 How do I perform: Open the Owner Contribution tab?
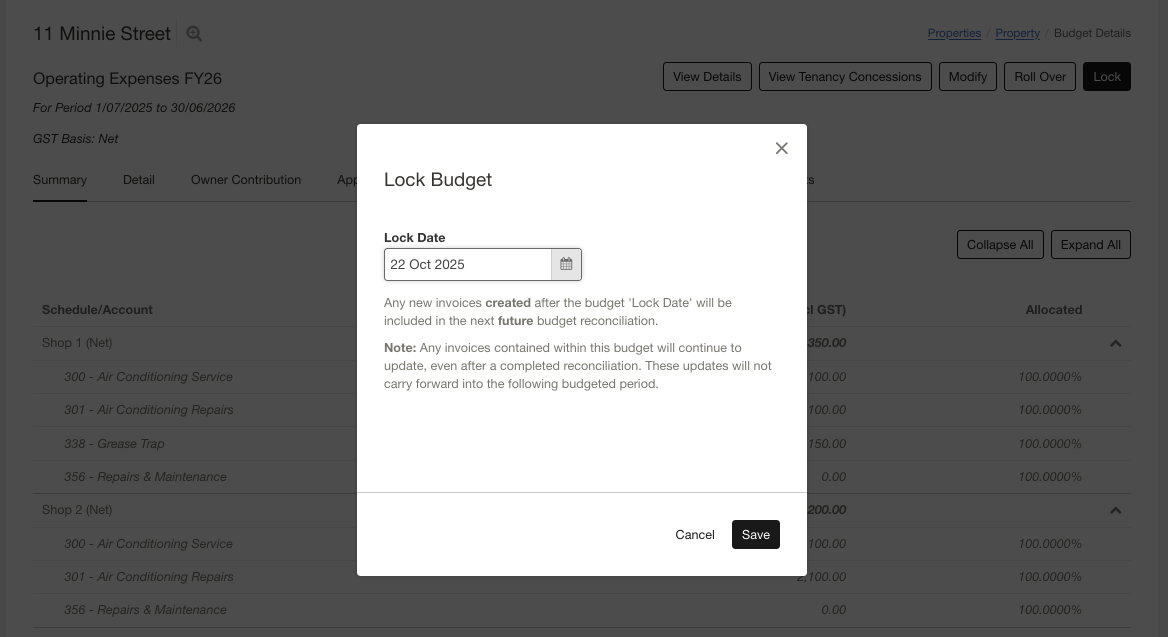[246, 180]
